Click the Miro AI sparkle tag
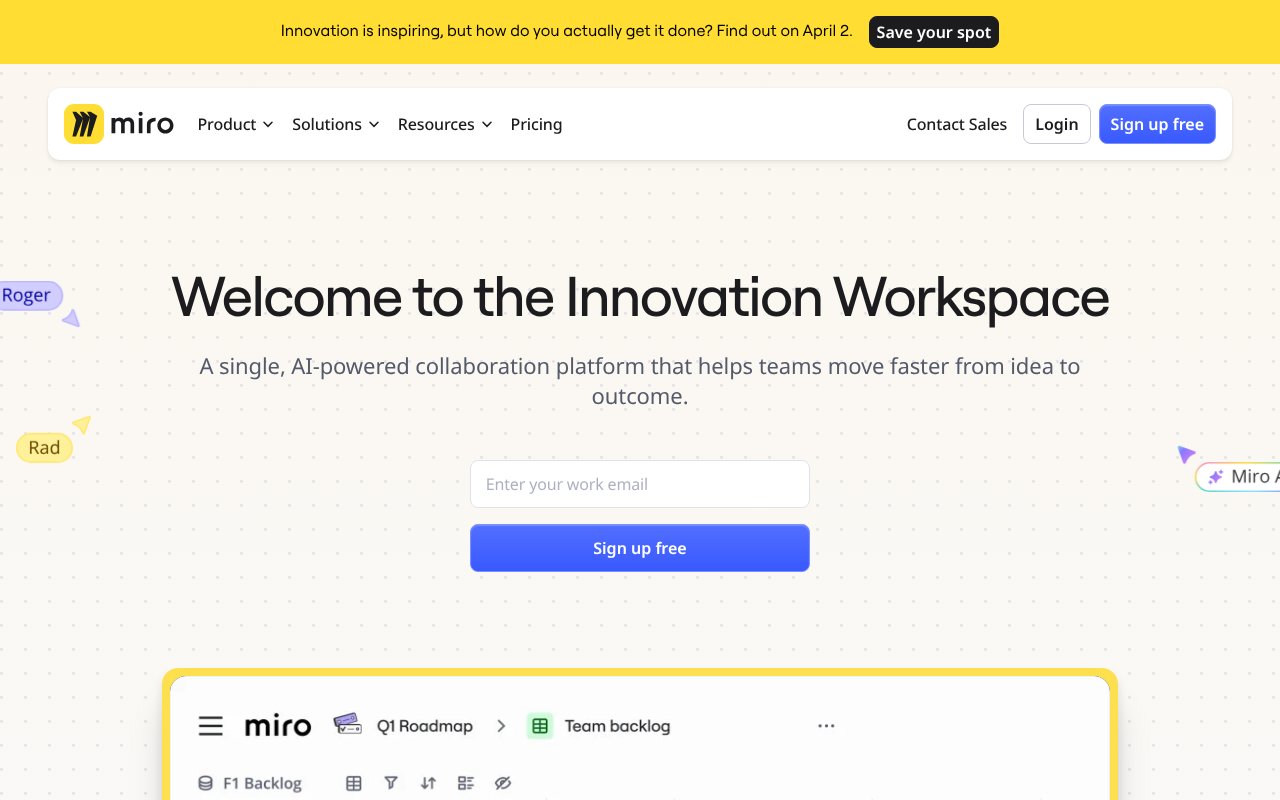 click(1239, 477)
